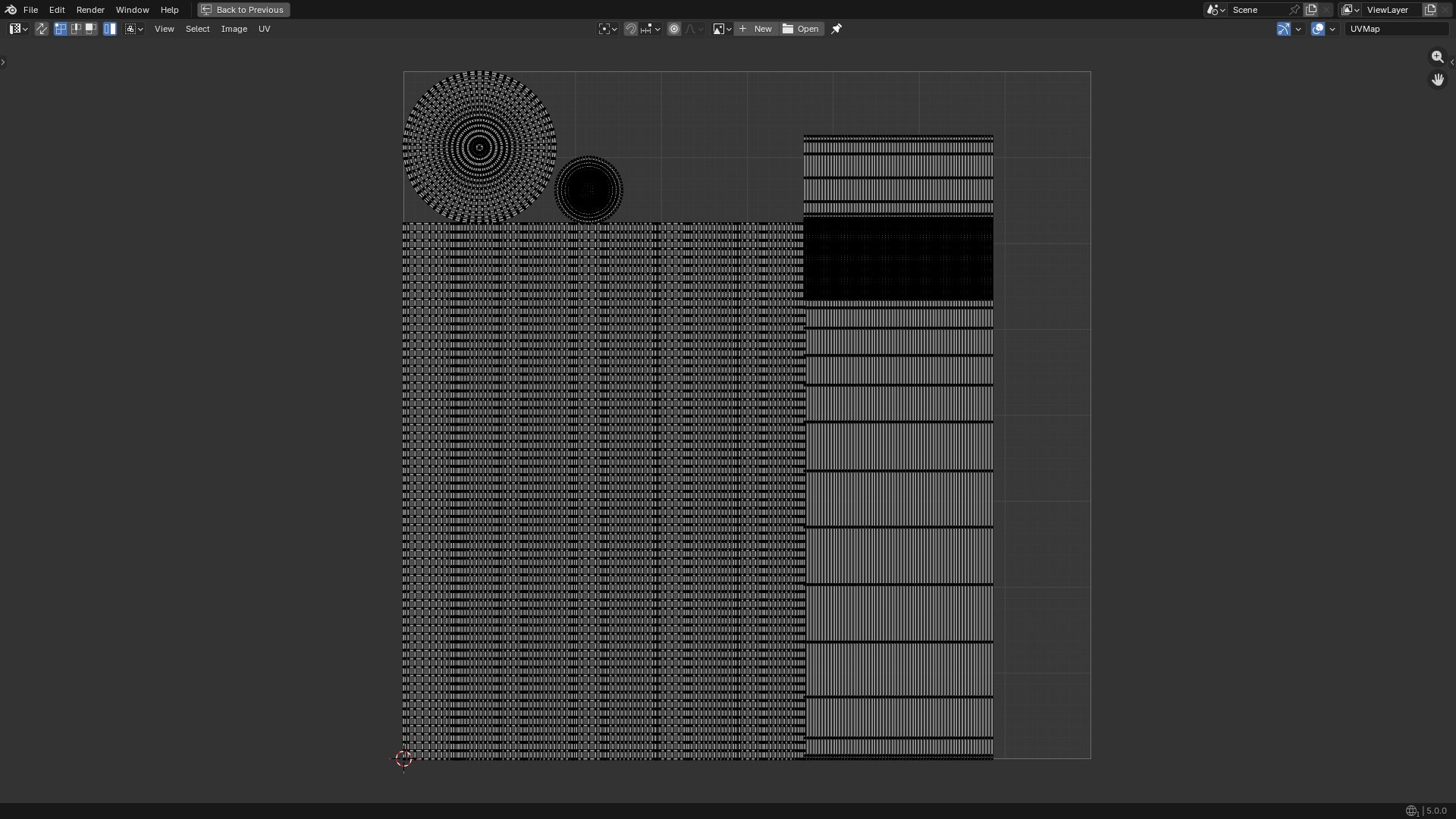Click the UVMap name field

click(1397, 29)
